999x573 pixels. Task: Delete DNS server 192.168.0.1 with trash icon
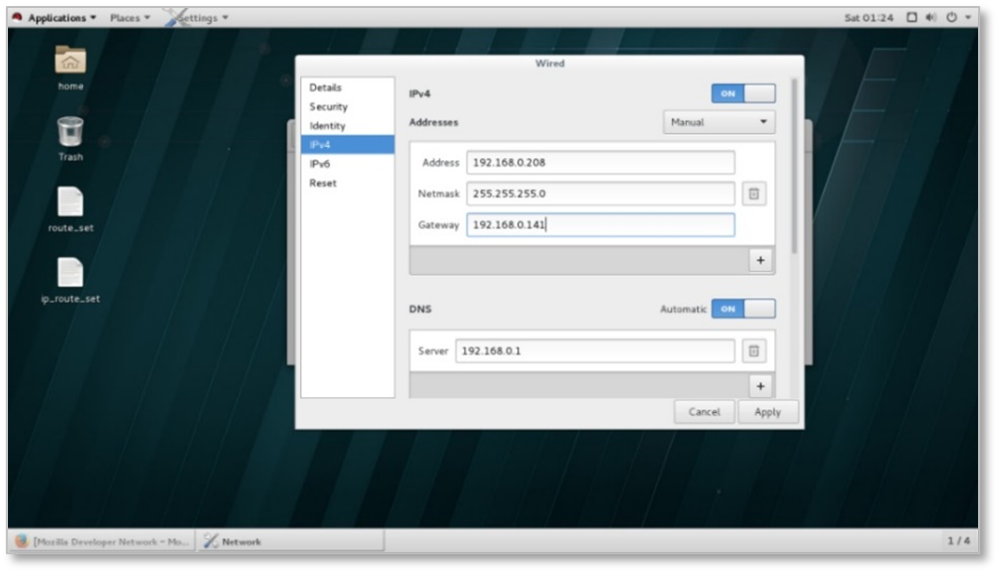pos(754,351)
